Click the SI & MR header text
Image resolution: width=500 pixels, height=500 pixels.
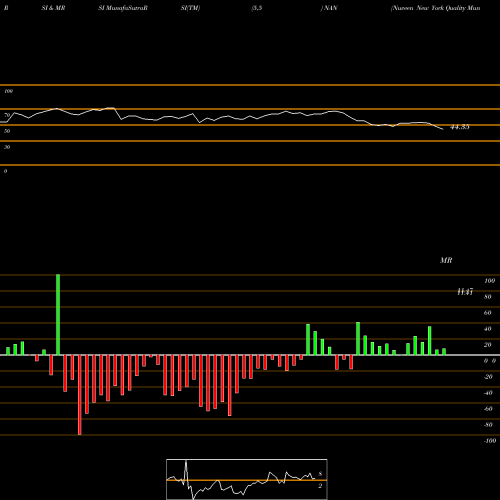[53, 8]
